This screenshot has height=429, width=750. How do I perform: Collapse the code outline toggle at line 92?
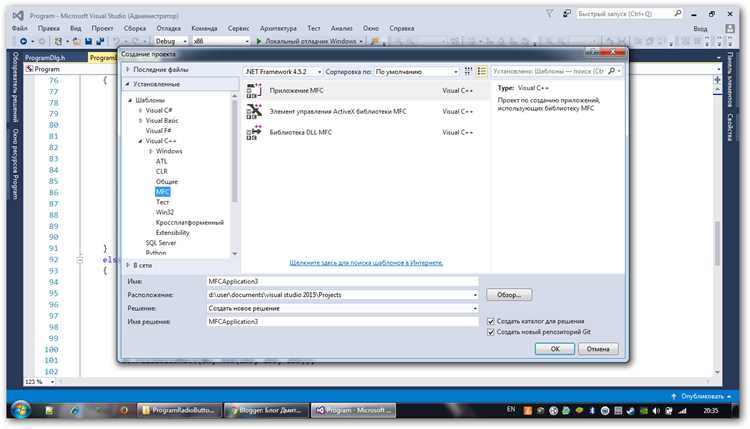tap(79, 260)
